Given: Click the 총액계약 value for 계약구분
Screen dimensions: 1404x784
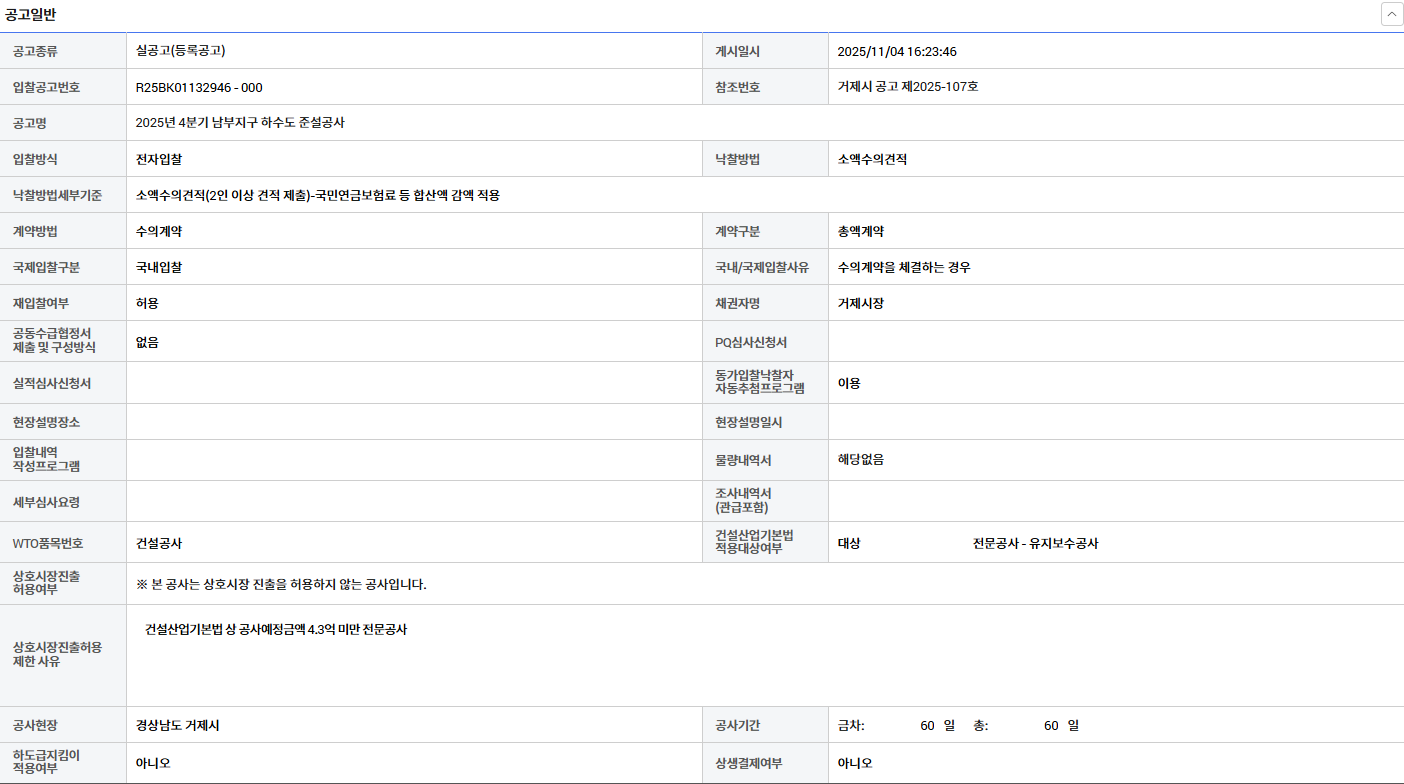Looking at the screenshot, I should 861,231.
